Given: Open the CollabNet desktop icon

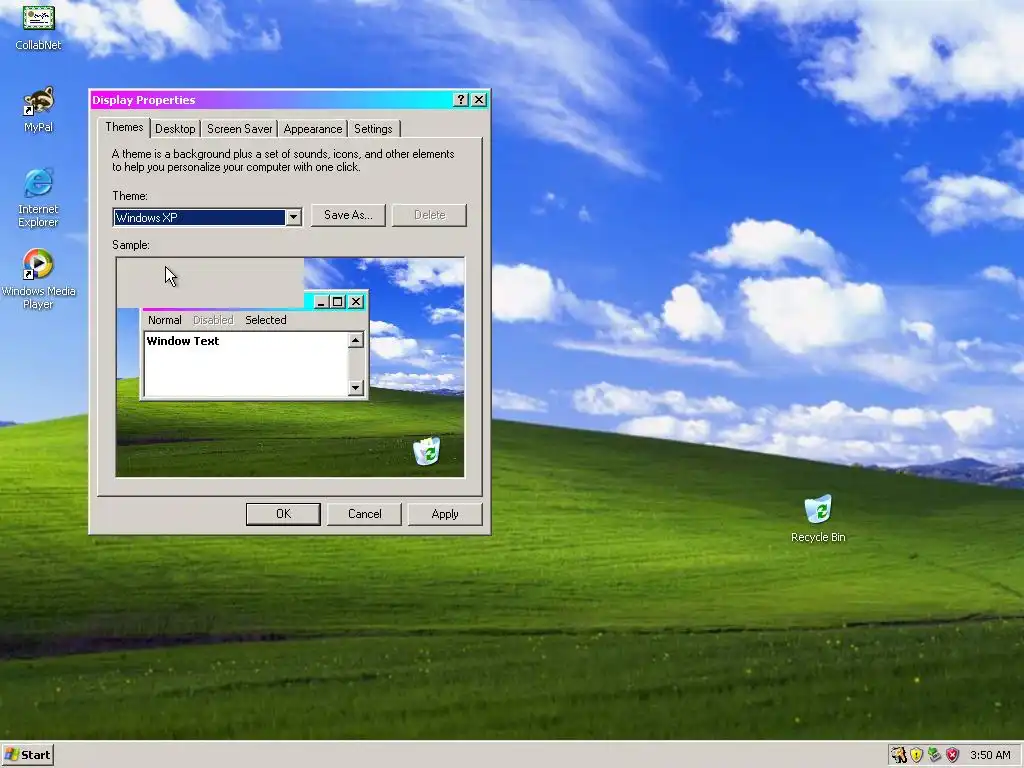Looking at the screenshot, I should pyautogui.click(x=39, y=26).
